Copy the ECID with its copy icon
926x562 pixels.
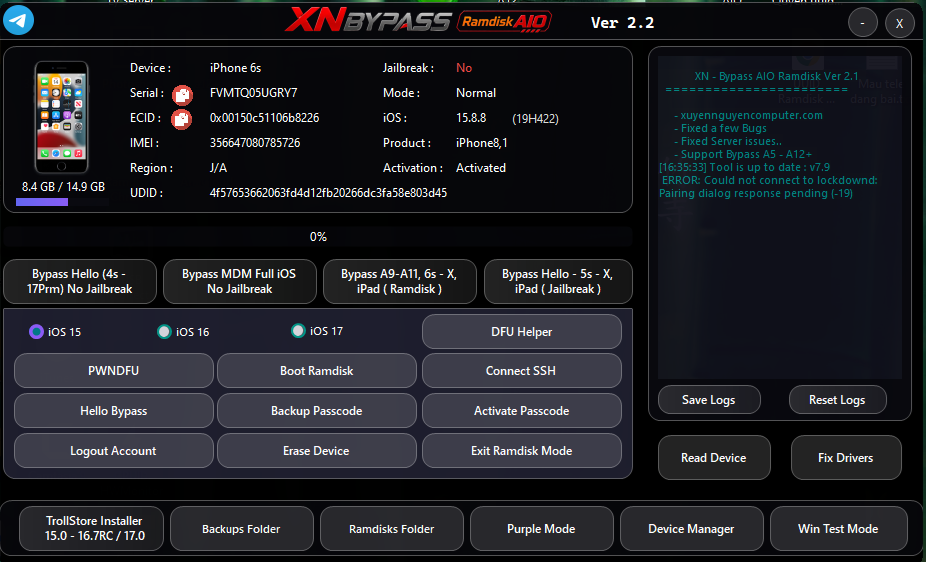coord(181,119)
